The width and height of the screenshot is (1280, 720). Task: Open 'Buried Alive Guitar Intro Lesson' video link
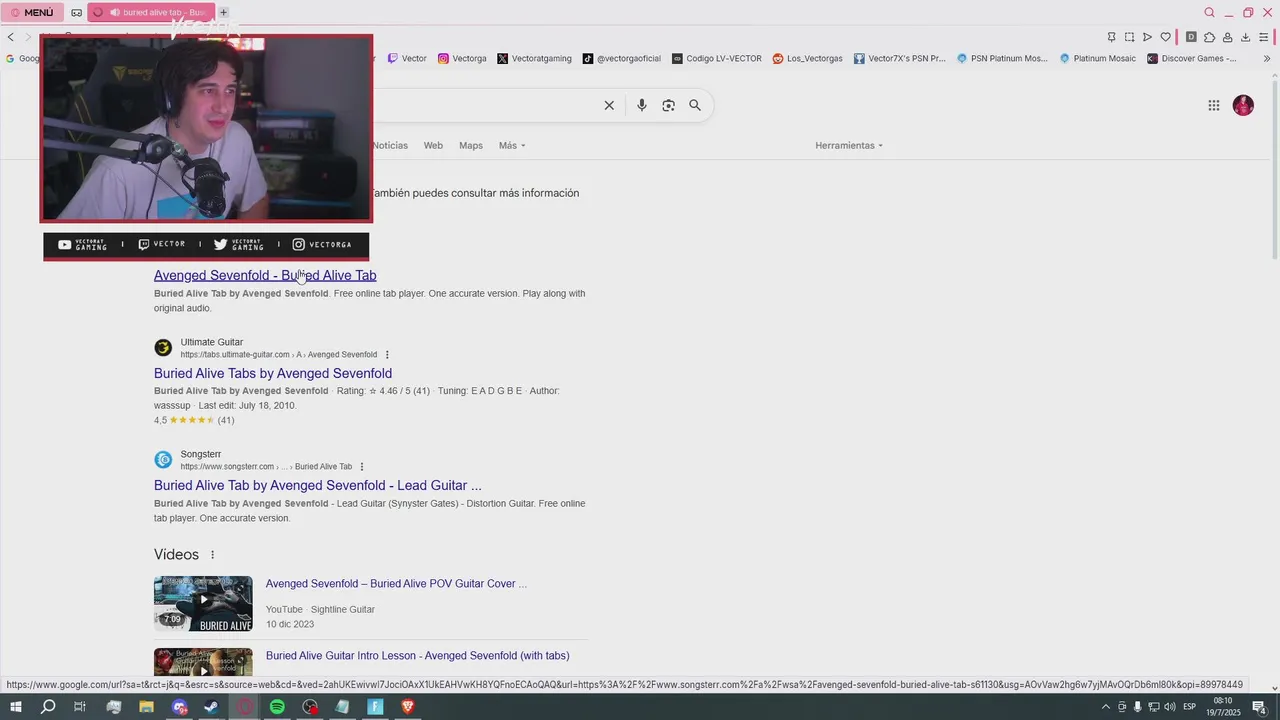[x=418, y=656]
